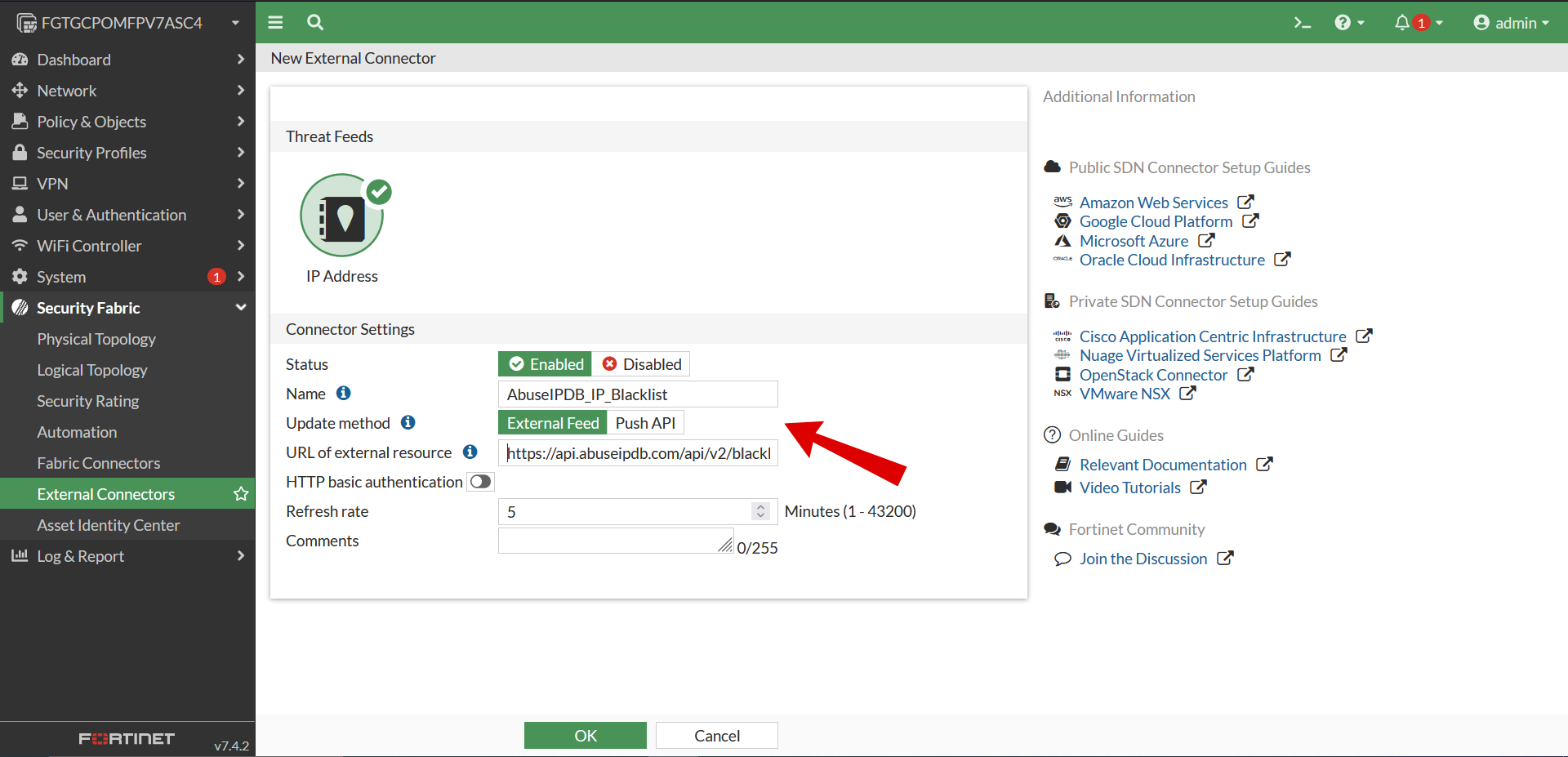
Task: Expand the Dashboard menu
Action: (127, 60)
